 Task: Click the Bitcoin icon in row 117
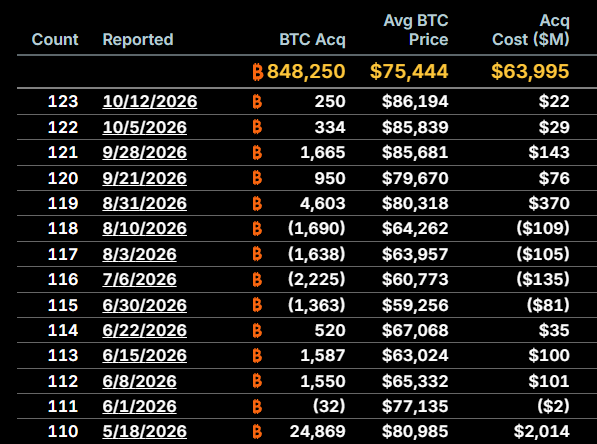[x=257, y=254]
